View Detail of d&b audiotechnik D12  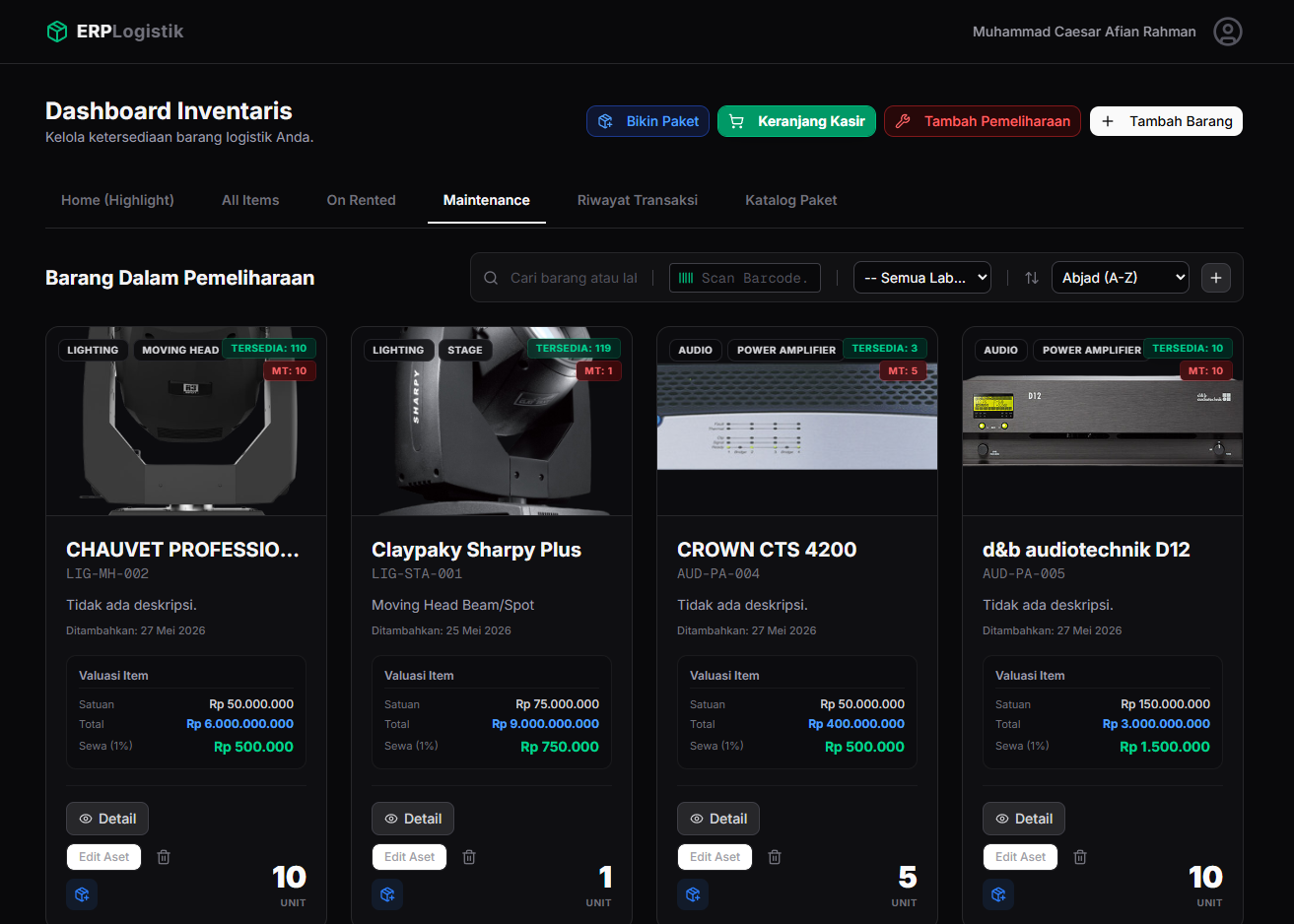pyautogui.click(x=1024, y=819)
